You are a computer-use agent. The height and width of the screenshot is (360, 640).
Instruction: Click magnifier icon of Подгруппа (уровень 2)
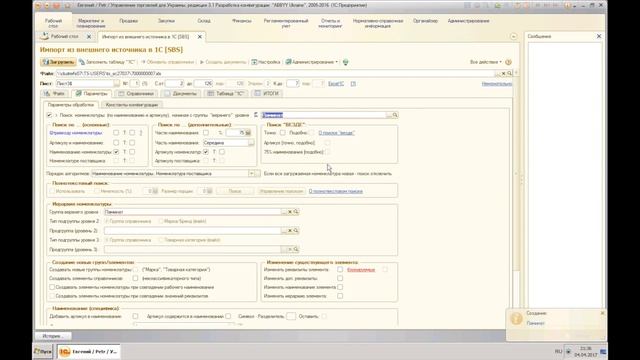click(296, 231)
